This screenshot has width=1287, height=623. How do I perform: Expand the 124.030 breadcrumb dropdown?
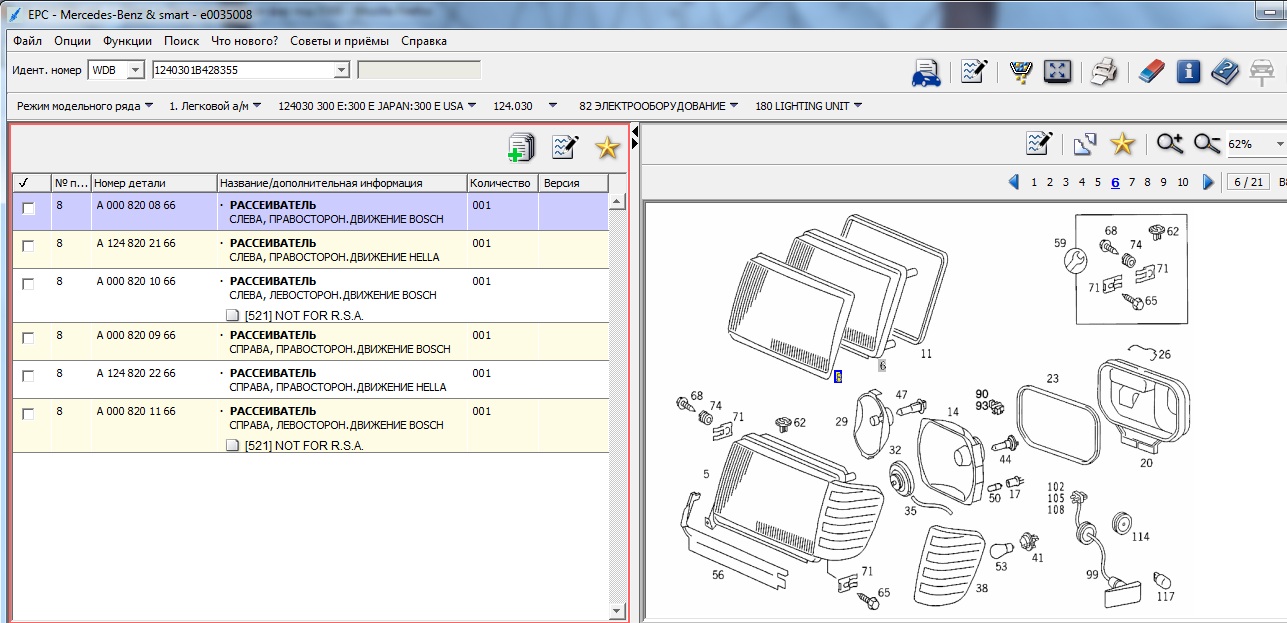click(552, 105)
